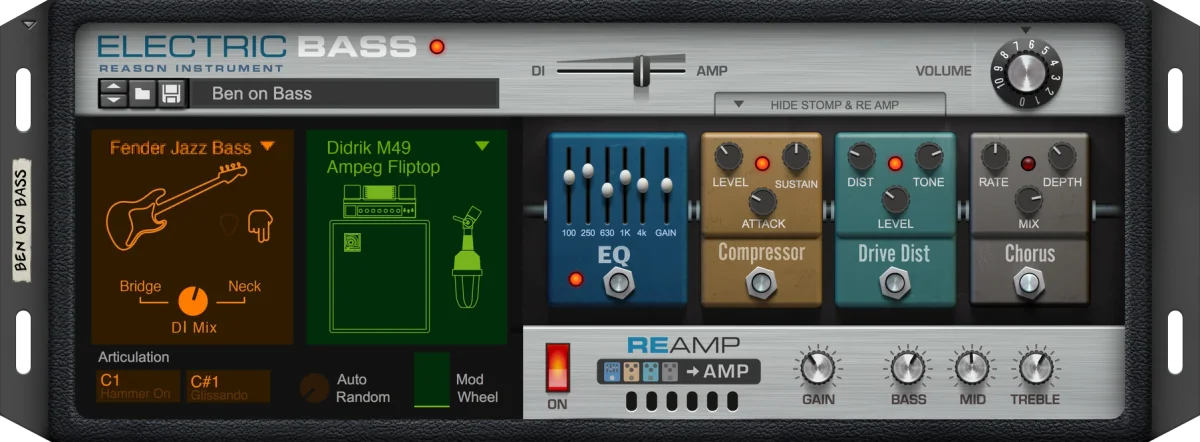Turn the DI Mix knob
This screenshot has height=442, width=1200.
(x=193, y=300)
